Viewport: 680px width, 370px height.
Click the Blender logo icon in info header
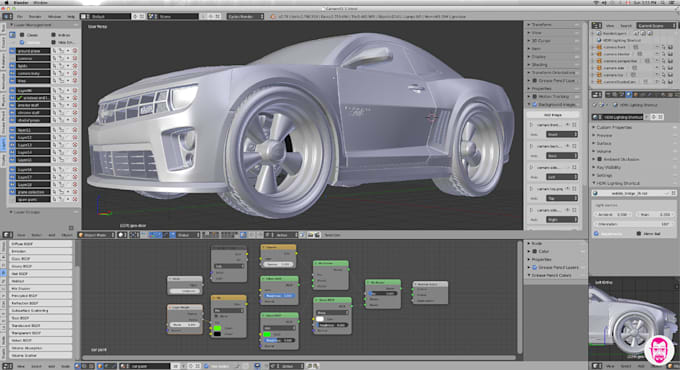tap(273, 16)
